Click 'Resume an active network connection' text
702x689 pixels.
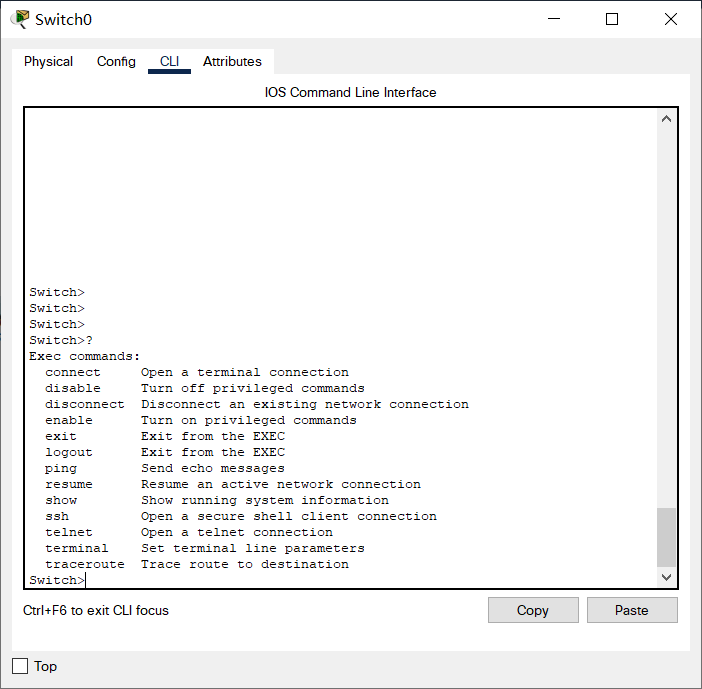281,484
